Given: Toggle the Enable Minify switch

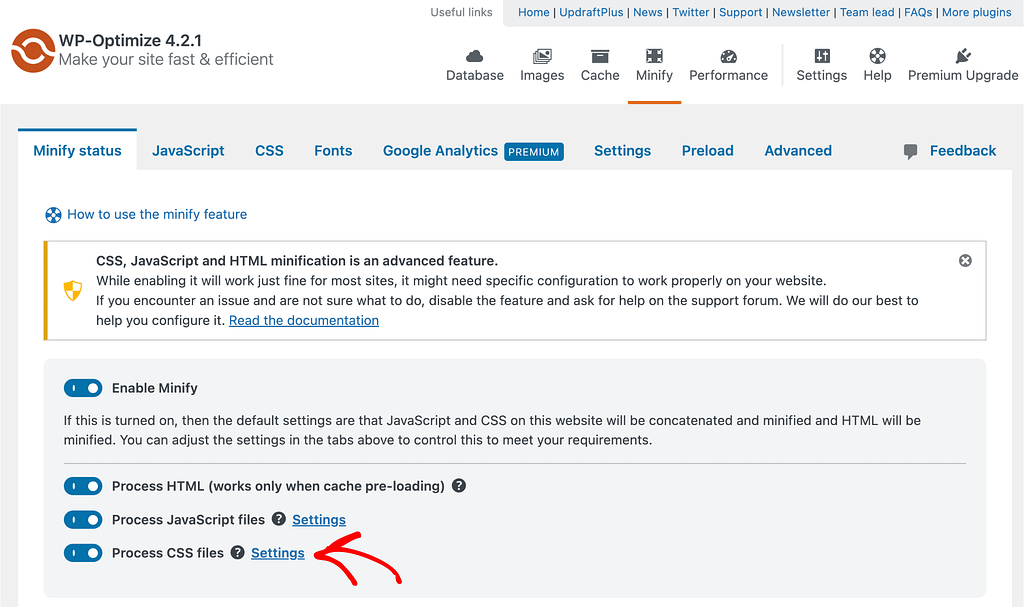Looking at the screenshot, I should (83, 388).
